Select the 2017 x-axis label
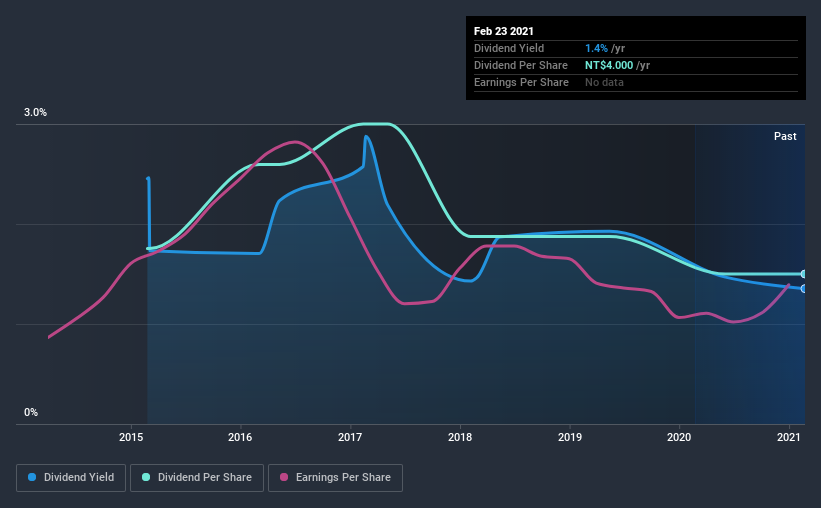821x508 pixels. [350, 437]
